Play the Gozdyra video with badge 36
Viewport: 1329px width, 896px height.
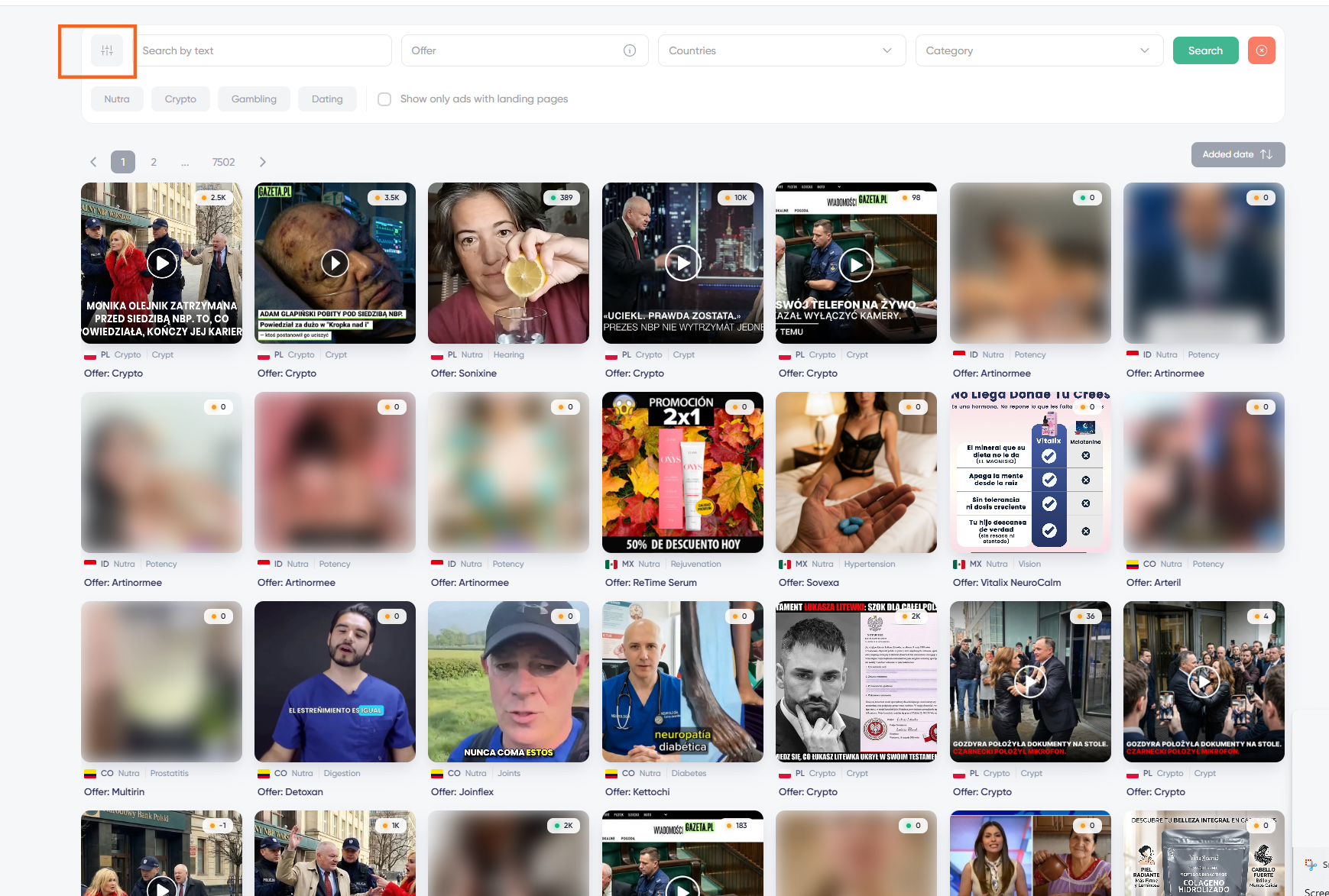1030,681
